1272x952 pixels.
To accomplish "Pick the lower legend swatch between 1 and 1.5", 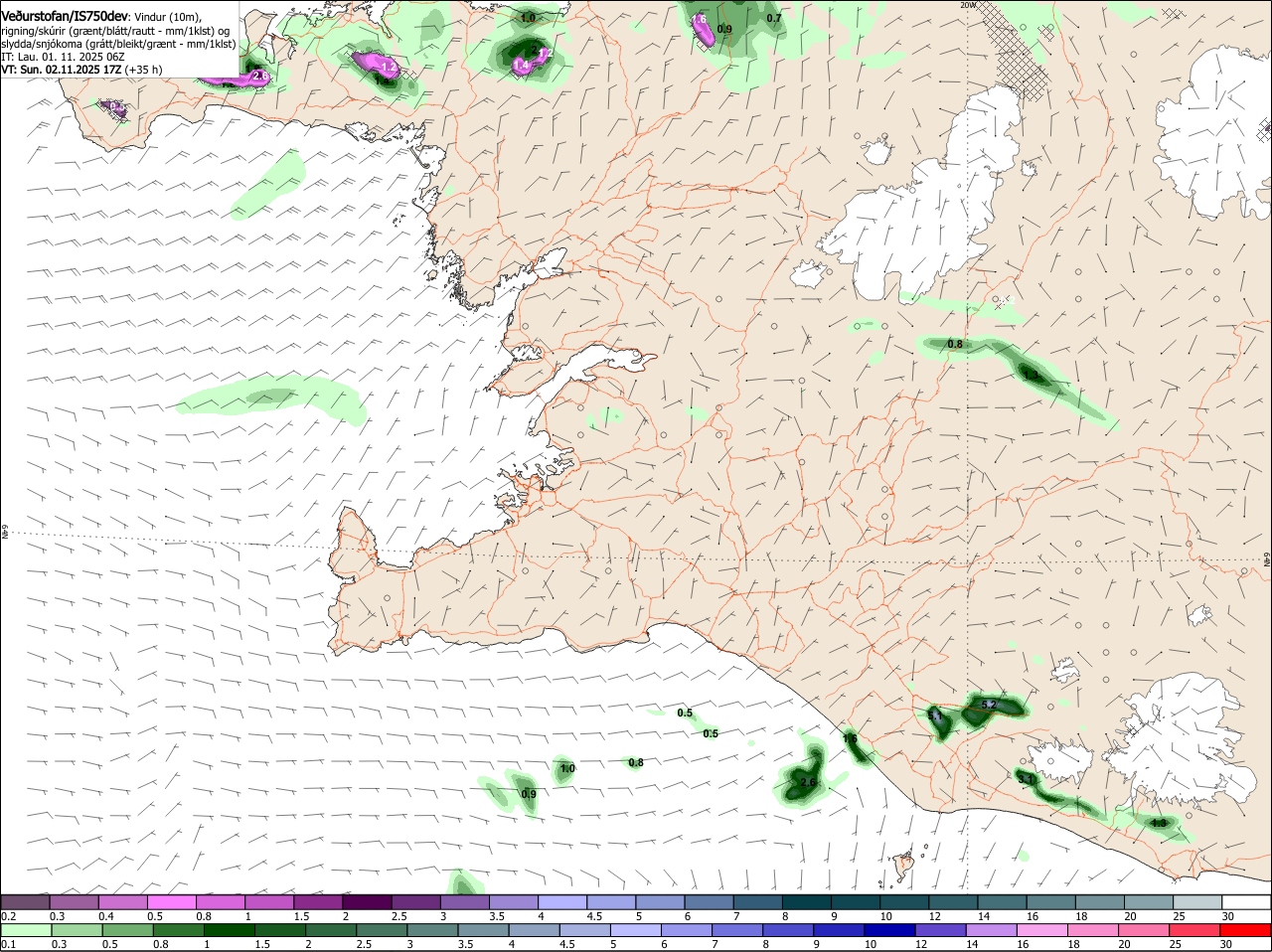I will [229, 929].
